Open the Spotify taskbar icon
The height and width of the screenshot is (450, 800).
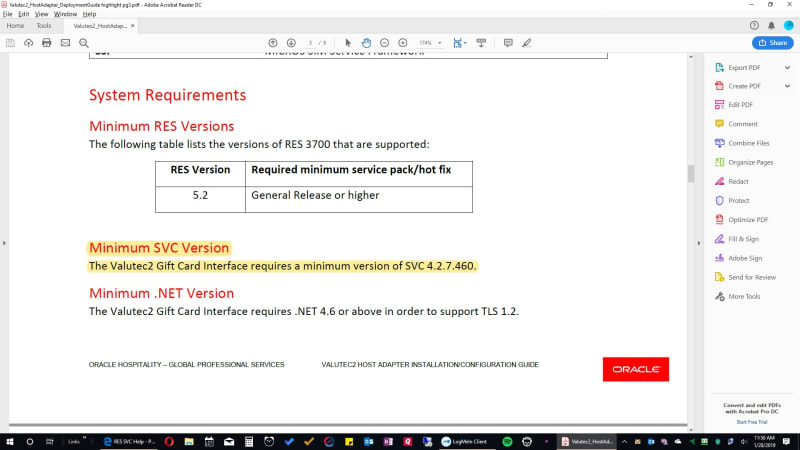(507, 442)
